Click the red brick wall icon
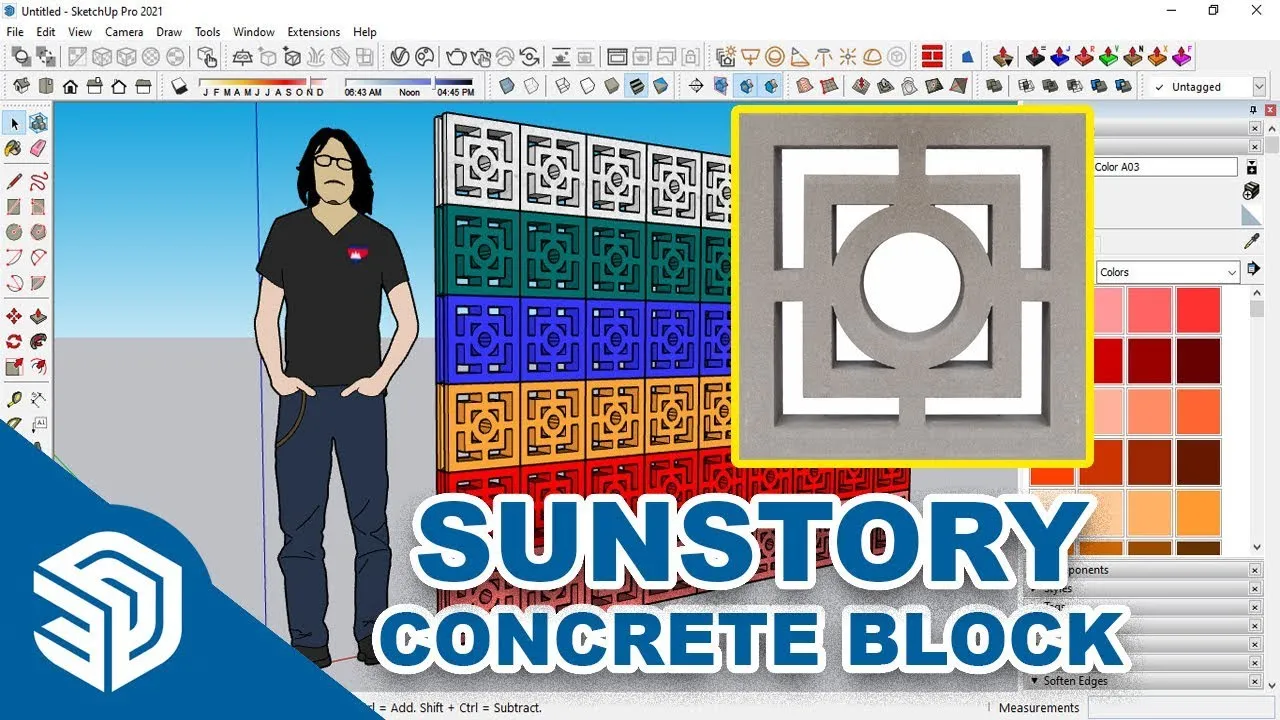 933,57
